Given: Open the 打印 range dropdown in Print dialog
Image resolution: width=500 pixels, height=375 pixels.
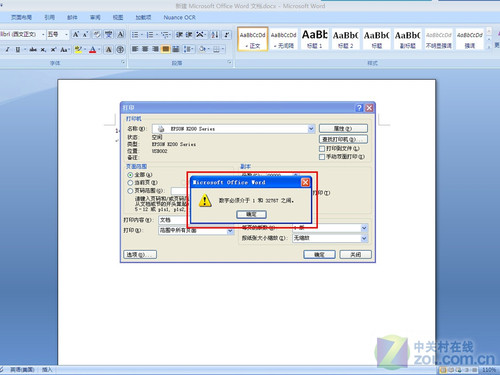Looking at the screenshot, I should [230, 231].
